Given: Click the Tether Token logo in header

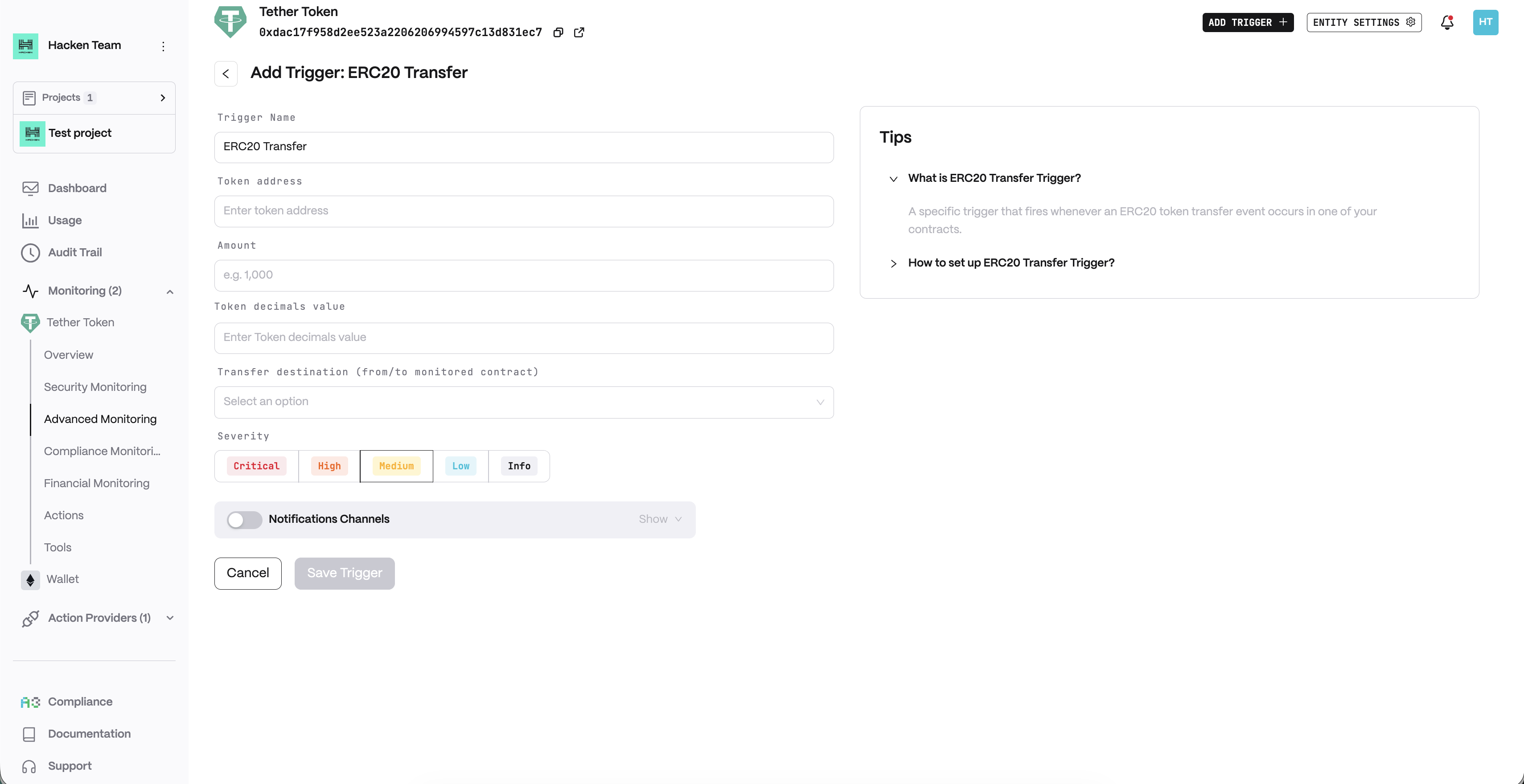Looking at the screenshot, I should point(230,22).
